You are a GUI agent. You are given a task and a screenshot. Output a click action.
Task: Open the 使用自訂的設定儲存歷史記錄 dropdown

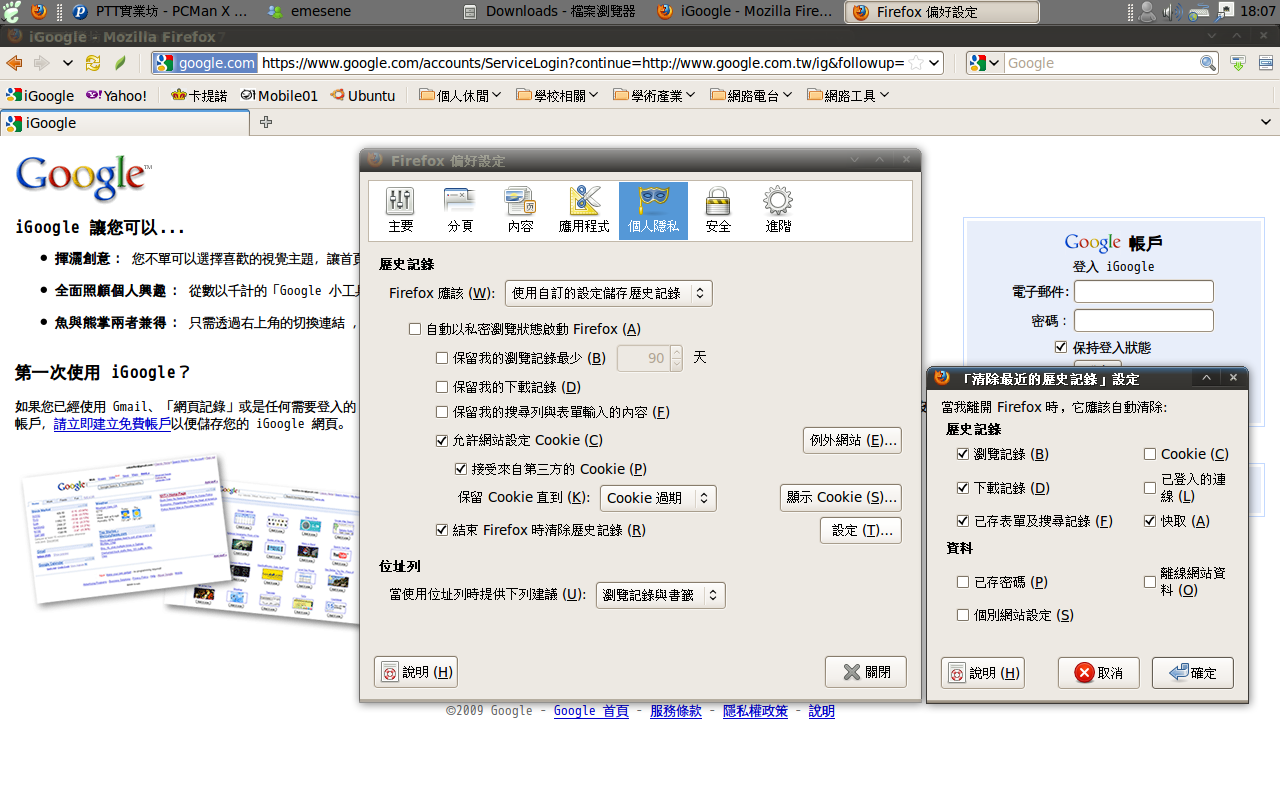pyautogui.click(x=608, y=293)
